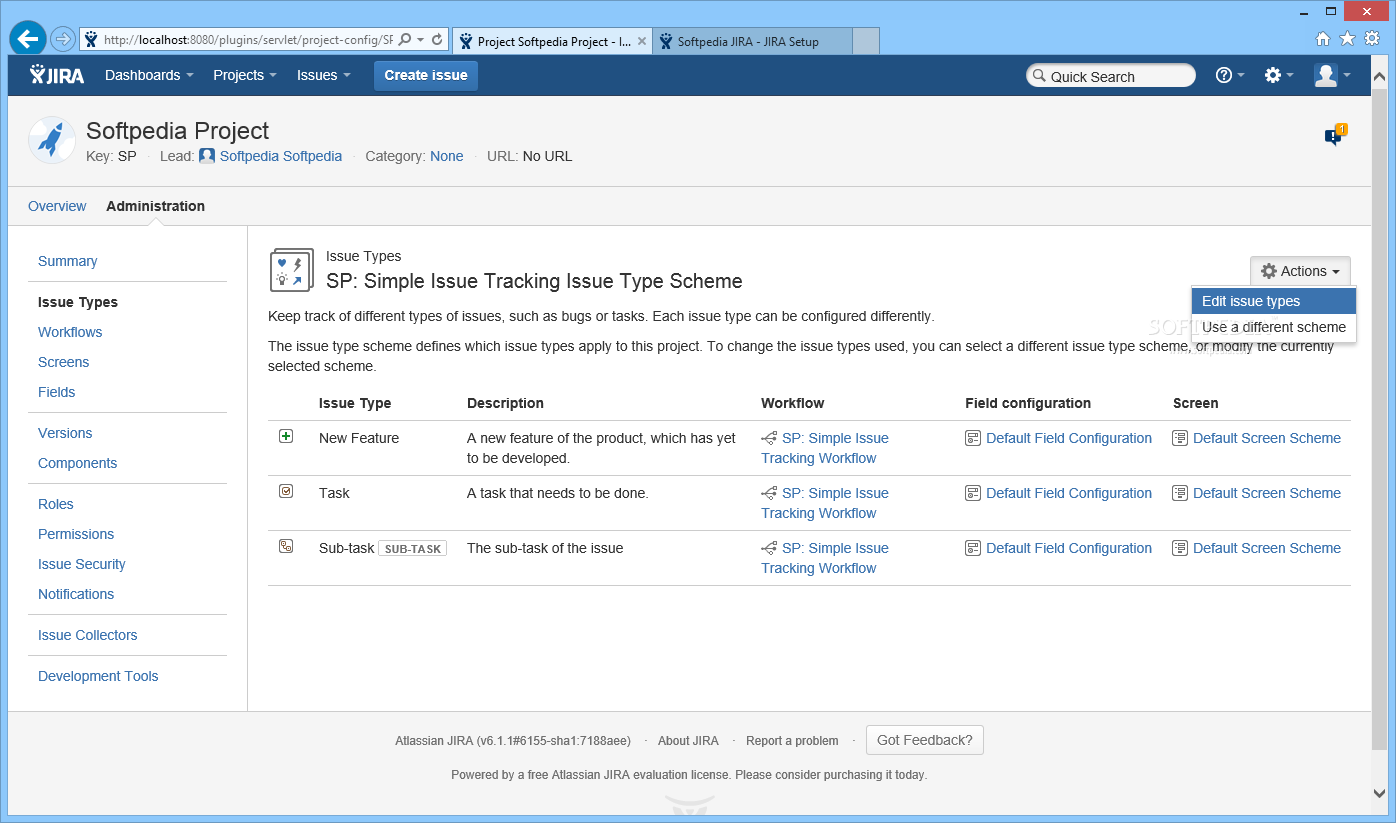Open the blank new tab button
The height and width of the screenshot is (823, 1396).
866,41
